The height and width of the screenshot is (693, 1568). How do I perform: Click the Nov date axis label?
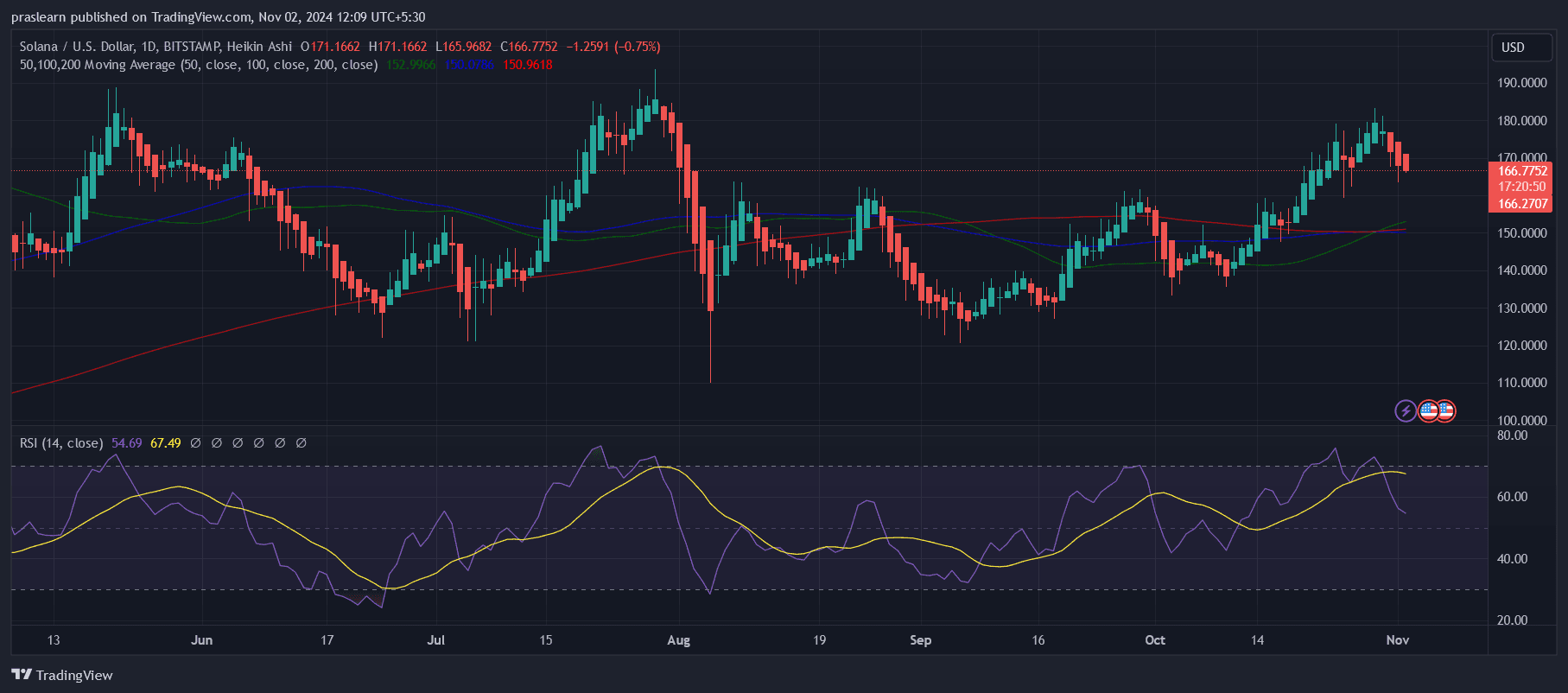pyautogui.click(x=1398, y=640)
